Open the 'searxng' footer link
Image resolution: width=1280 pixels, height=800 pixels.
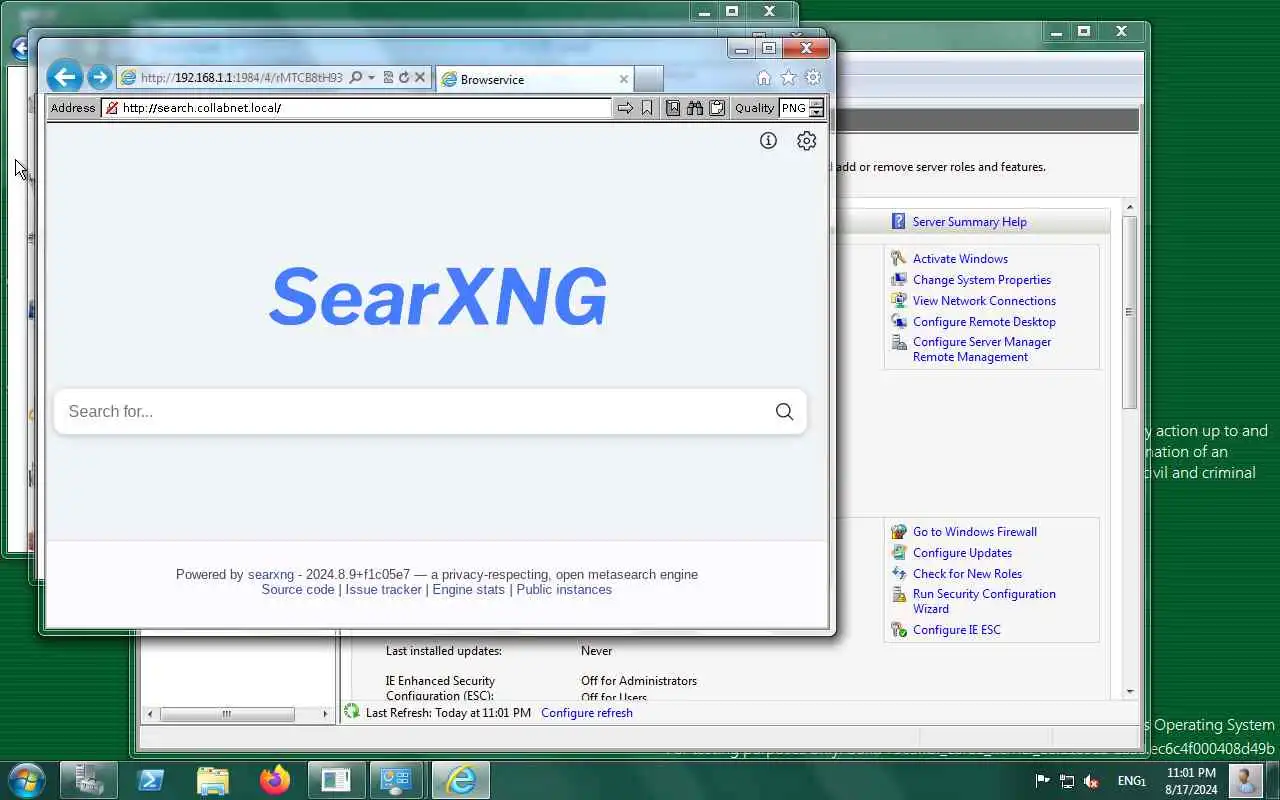click(271, 575)
